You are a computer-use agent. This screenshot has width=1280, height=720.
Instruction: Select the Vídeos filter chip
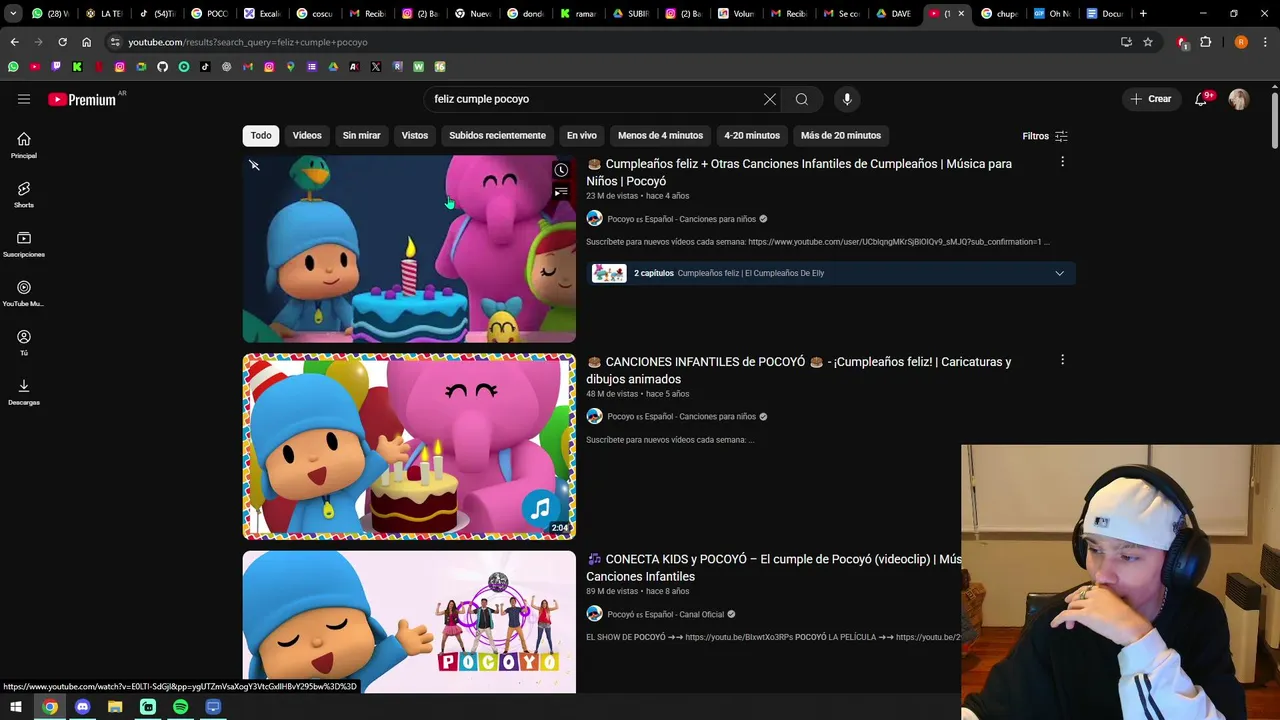[307, 136]
